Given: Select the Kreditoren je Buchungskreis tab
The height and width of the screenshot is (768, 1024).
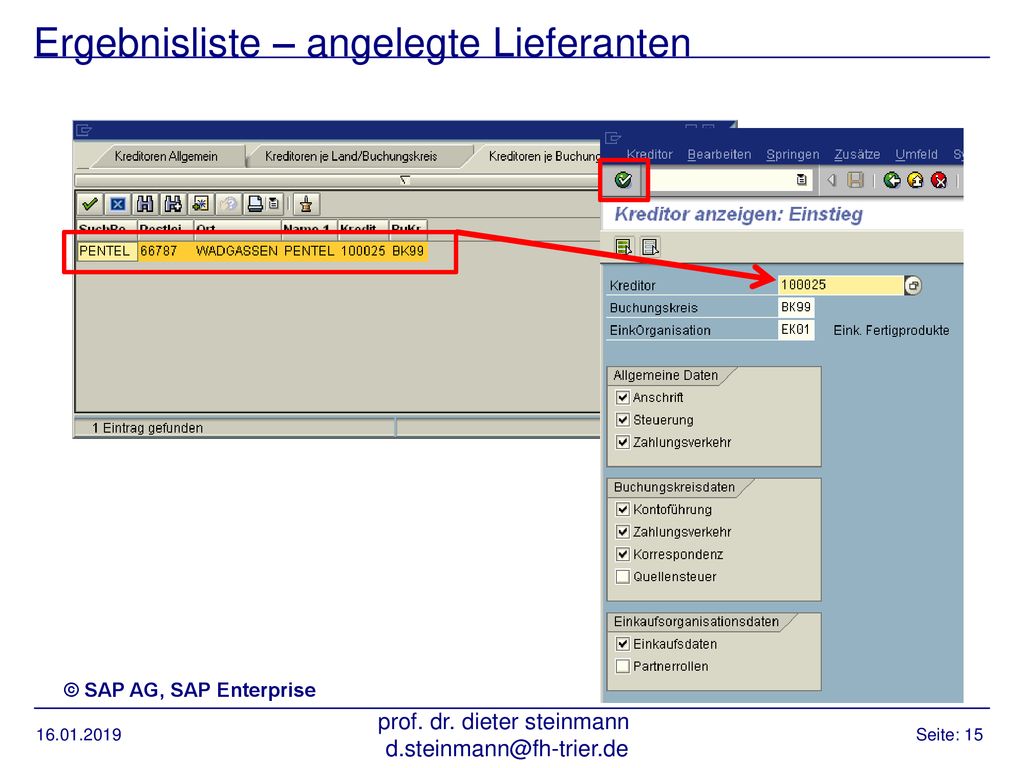Looking at the screenshot, I should [x=543, y=156].
